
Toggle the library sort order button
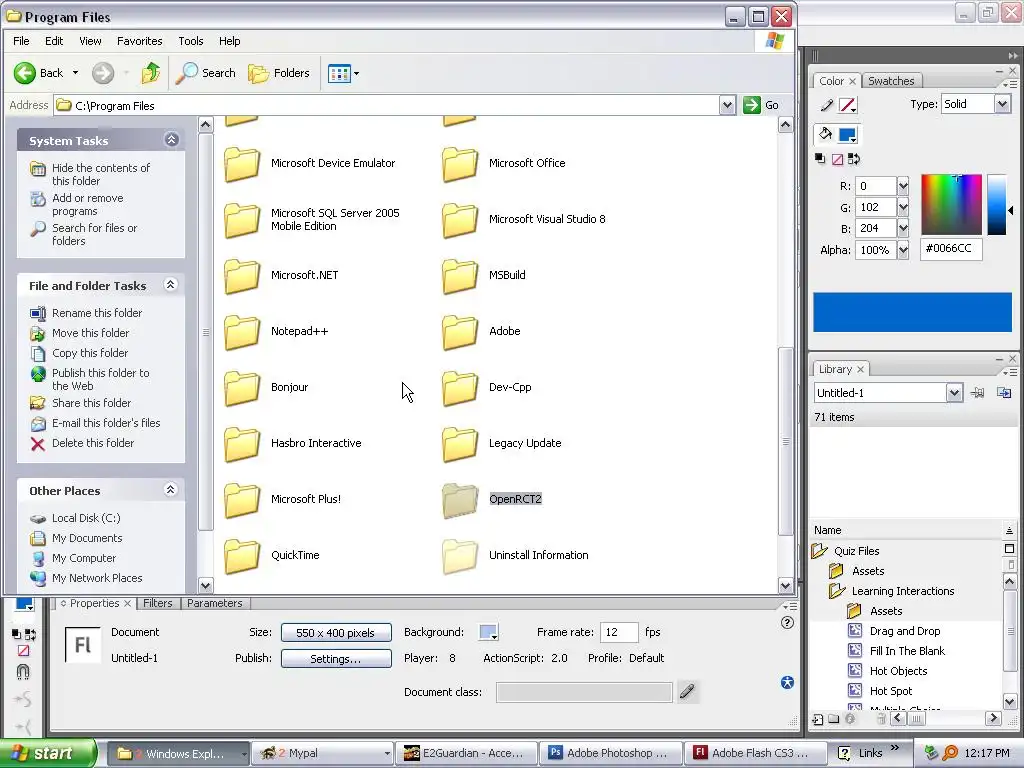tap(1009, 530)
